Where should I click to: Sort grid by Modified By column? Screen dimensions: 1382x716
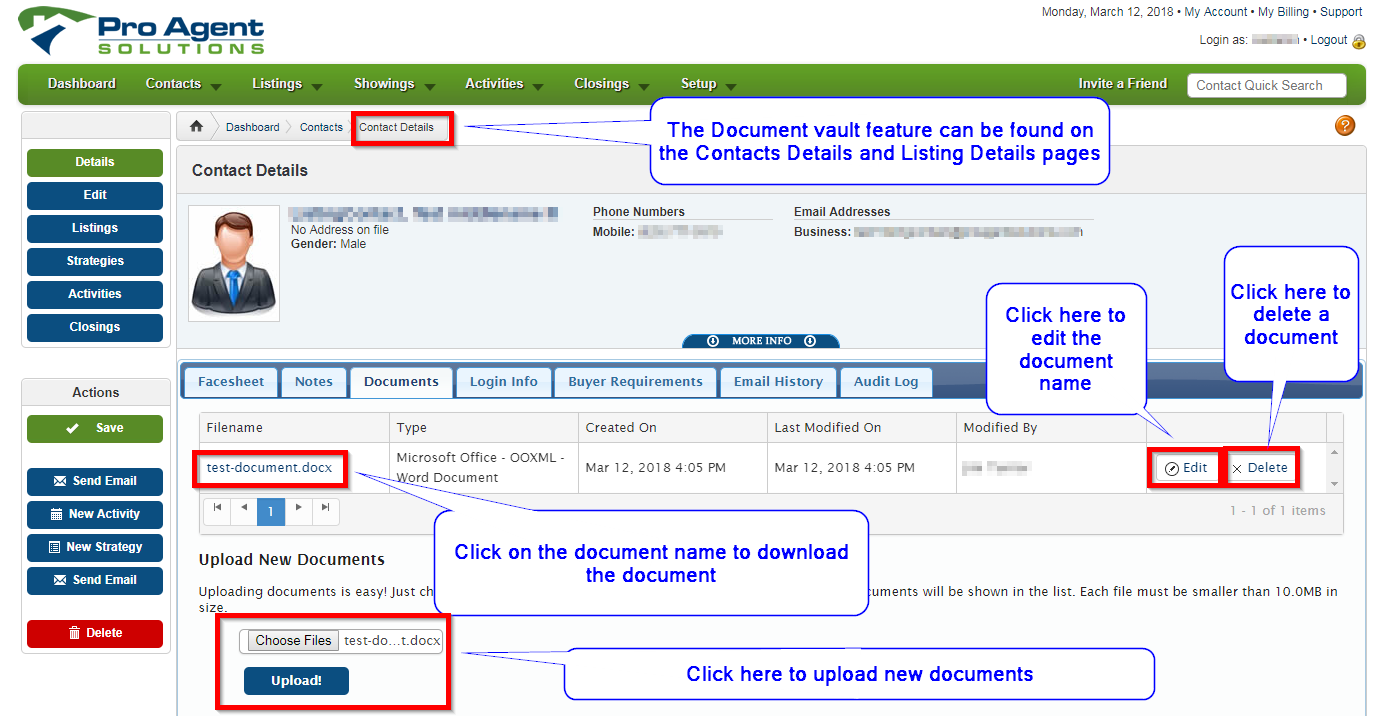1050,427
